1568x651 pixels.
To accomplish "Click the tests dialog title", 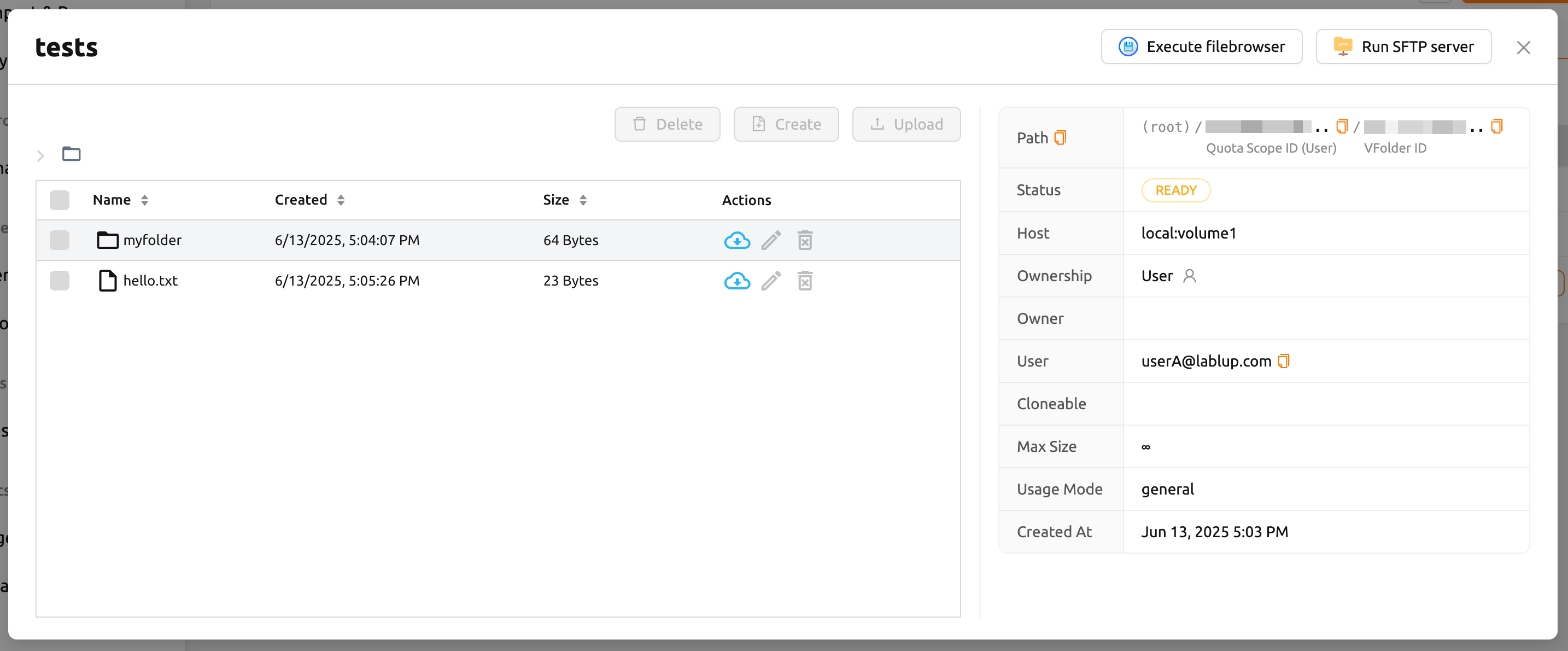I will [66, 48].
